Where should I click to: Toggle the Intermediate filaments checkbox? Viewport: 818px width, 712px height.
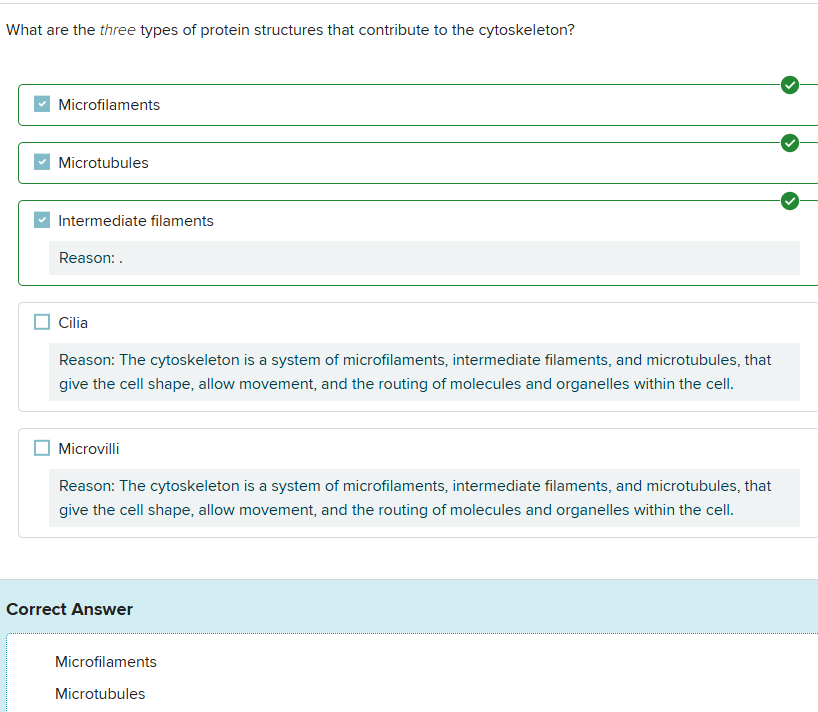(42, 221)
